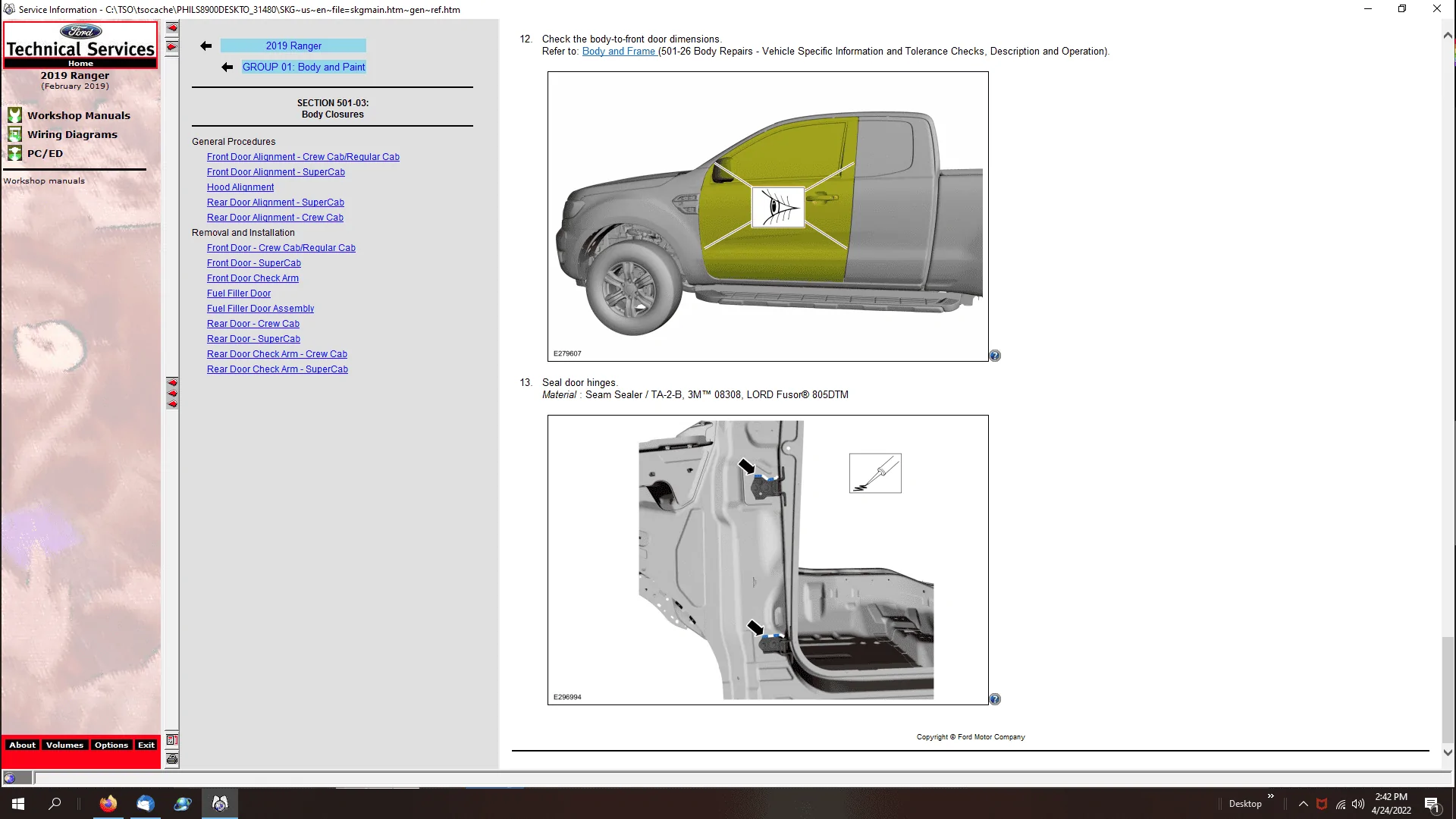Screen dimensions: 1456x819
Task: Open Rear Door - SuperCab removal link
Action: [x=253, y=339]
